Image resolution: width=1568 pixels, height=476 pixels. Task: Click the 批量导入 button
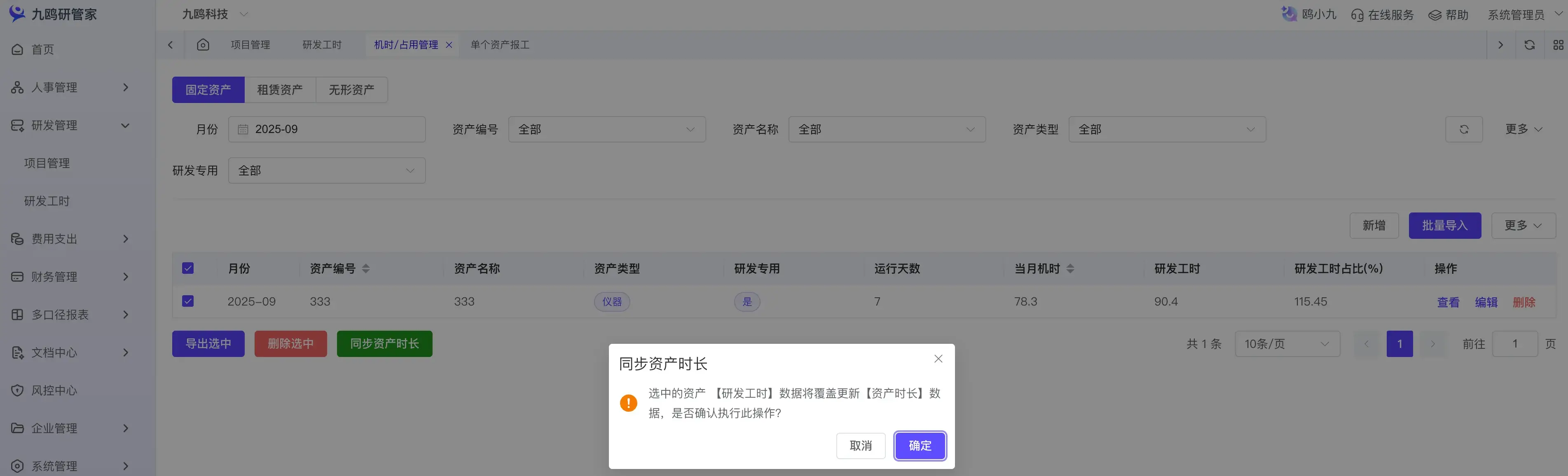coord(1445,225)
